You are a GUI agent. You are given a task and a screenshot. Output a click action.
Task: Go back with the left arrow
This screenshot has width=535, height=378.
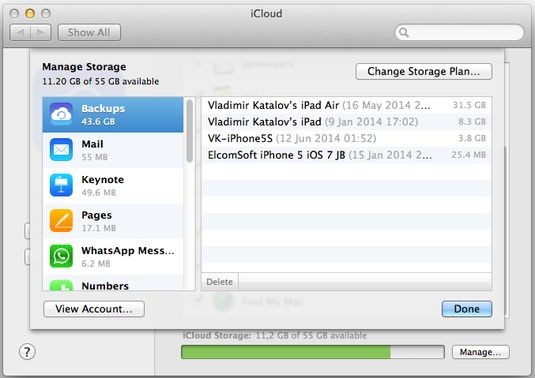(x=20, y=32)
